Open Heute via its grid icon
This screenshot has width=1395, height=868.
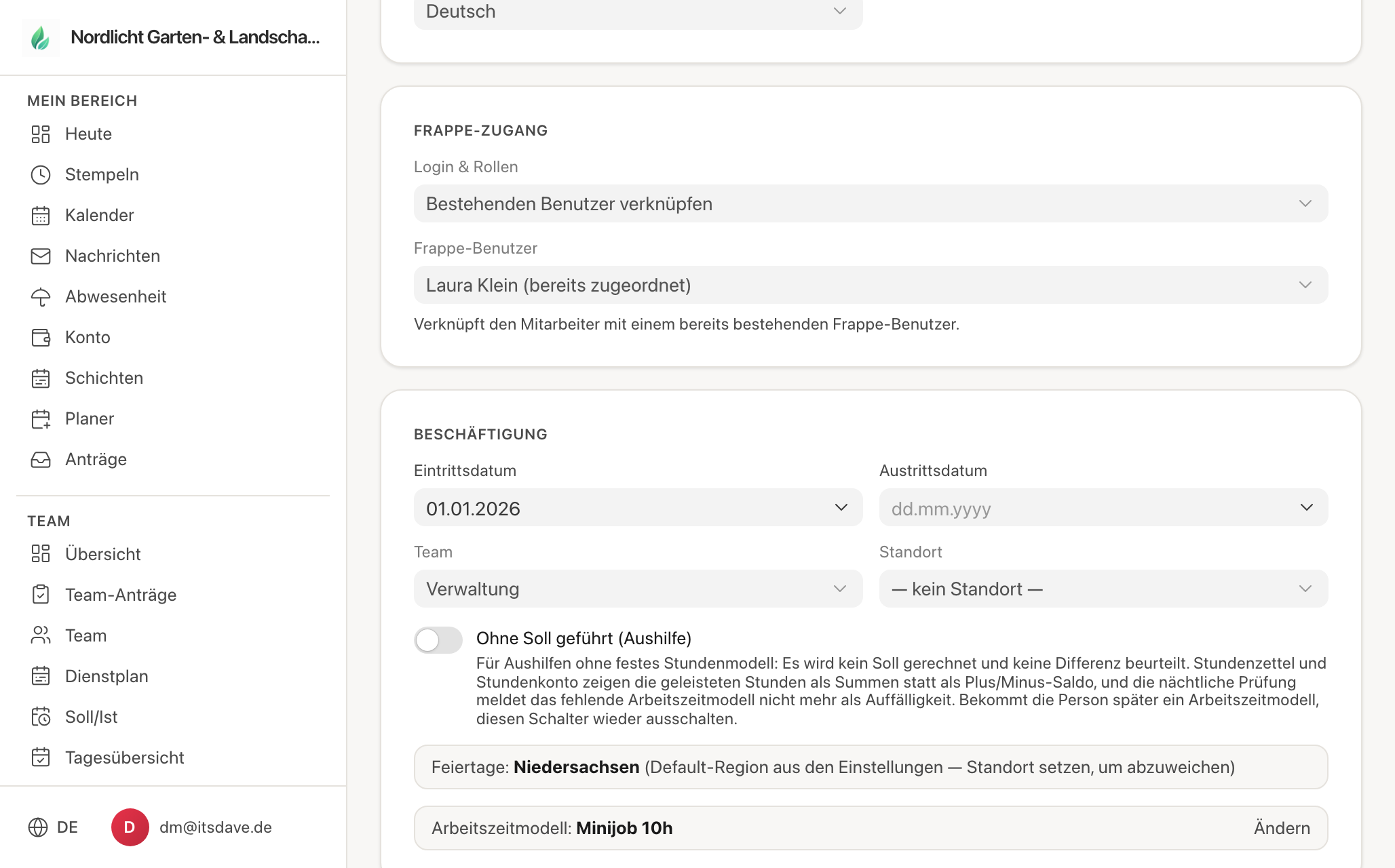tap(41, 134)
